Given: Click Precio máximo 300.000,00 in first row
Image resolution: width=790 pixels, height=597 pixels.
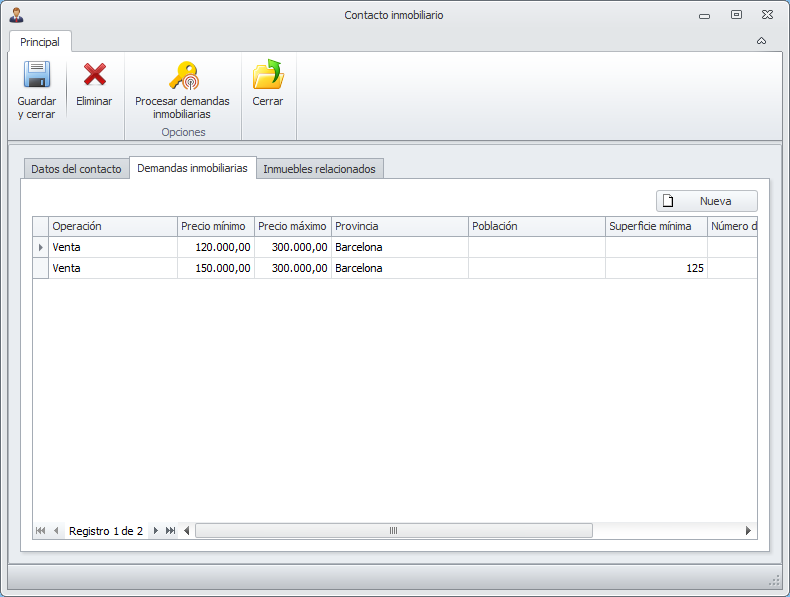Looking at the screenshot, I should pos(293,247).
